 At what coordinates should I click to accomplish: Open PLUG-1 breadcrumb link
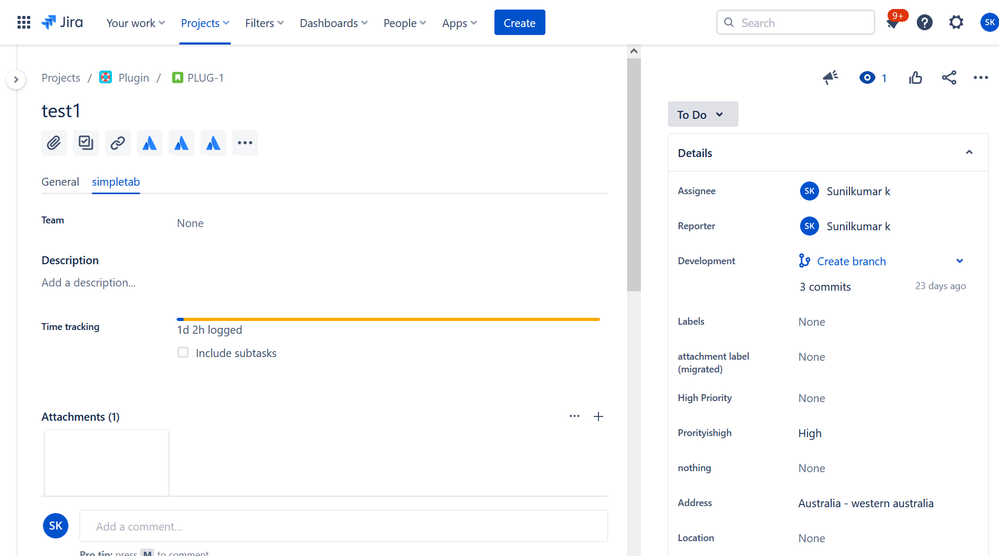coord(205,78)
